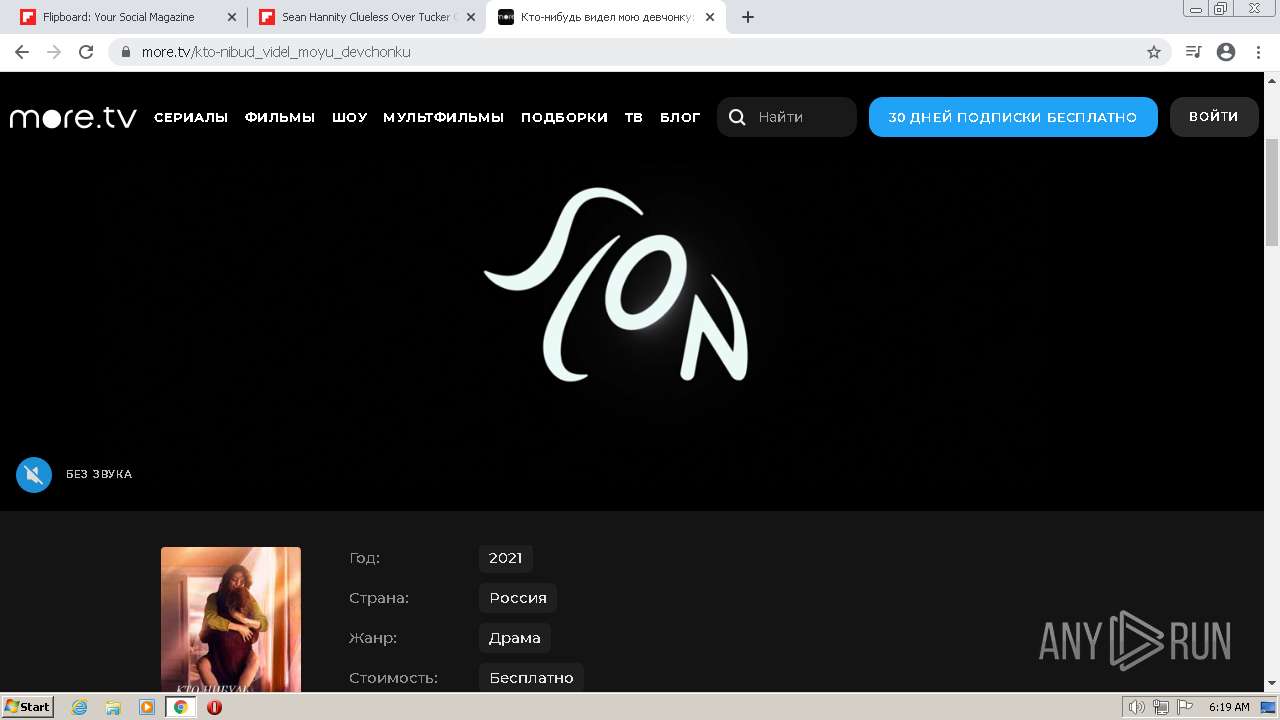The height and width of the screenshot is (720, 1280).
Task: Open the Сериалы menu section
Action: coord(191,117)
